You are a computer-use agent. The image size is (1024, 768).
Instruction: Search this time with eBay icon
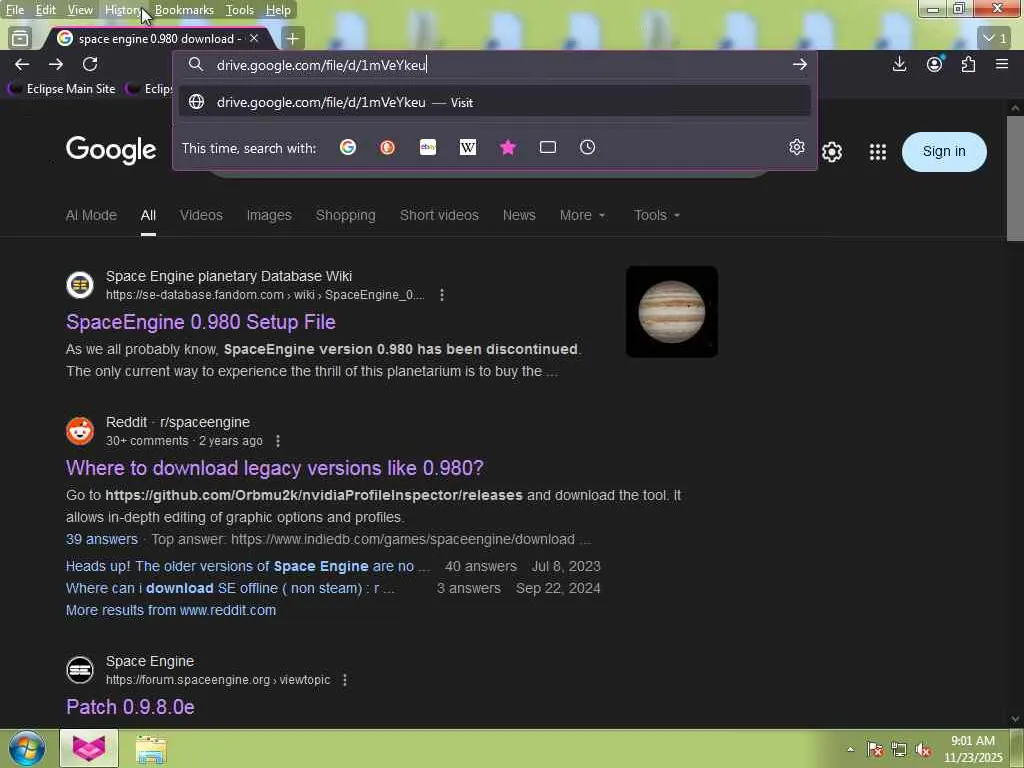pos(428,148)
